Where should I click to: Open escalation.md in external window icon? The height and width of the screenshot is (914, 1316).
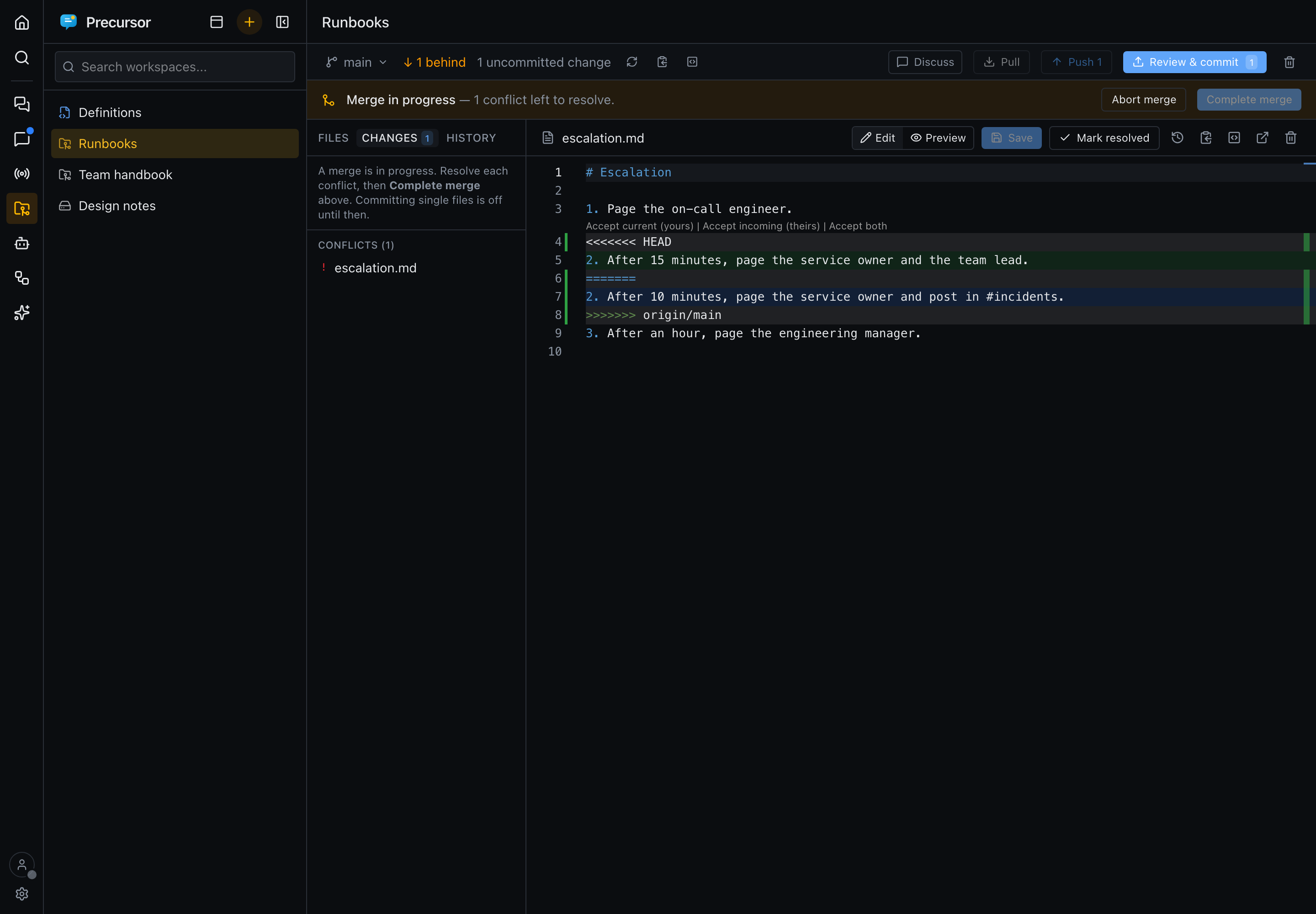pos(1262,138)
